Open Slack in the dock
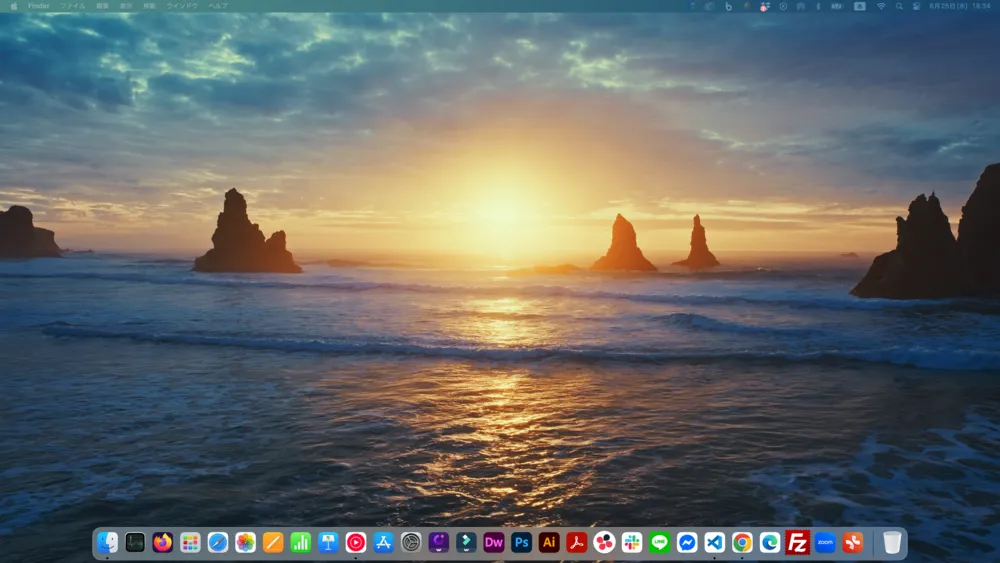Viewport: 1000px width, 563px height. point(631,542)
